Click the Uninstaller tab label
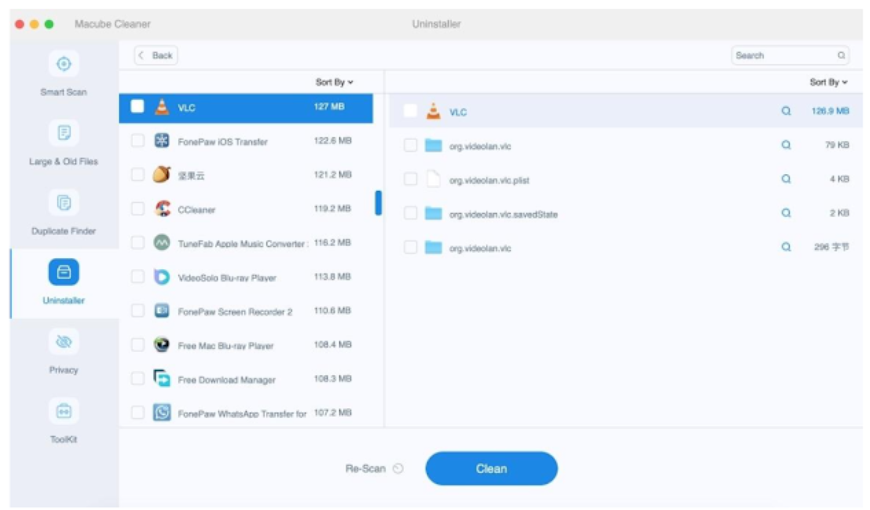 63,300
